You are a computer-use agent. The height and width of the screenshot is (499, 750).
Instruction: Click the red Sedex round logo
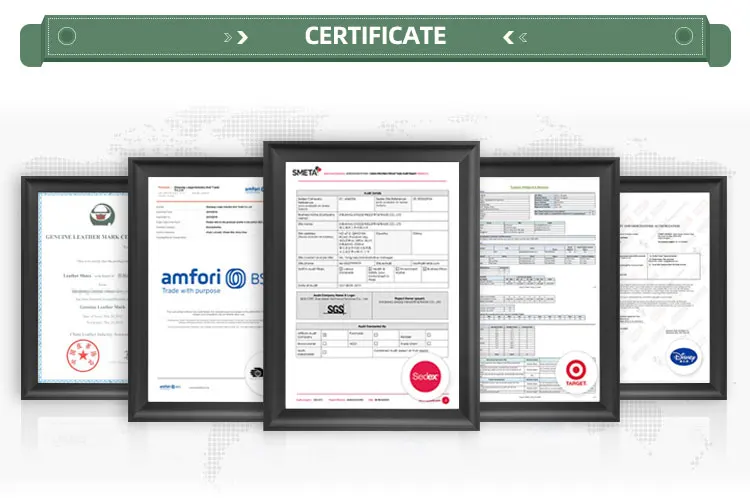click(x=425, y=377)
